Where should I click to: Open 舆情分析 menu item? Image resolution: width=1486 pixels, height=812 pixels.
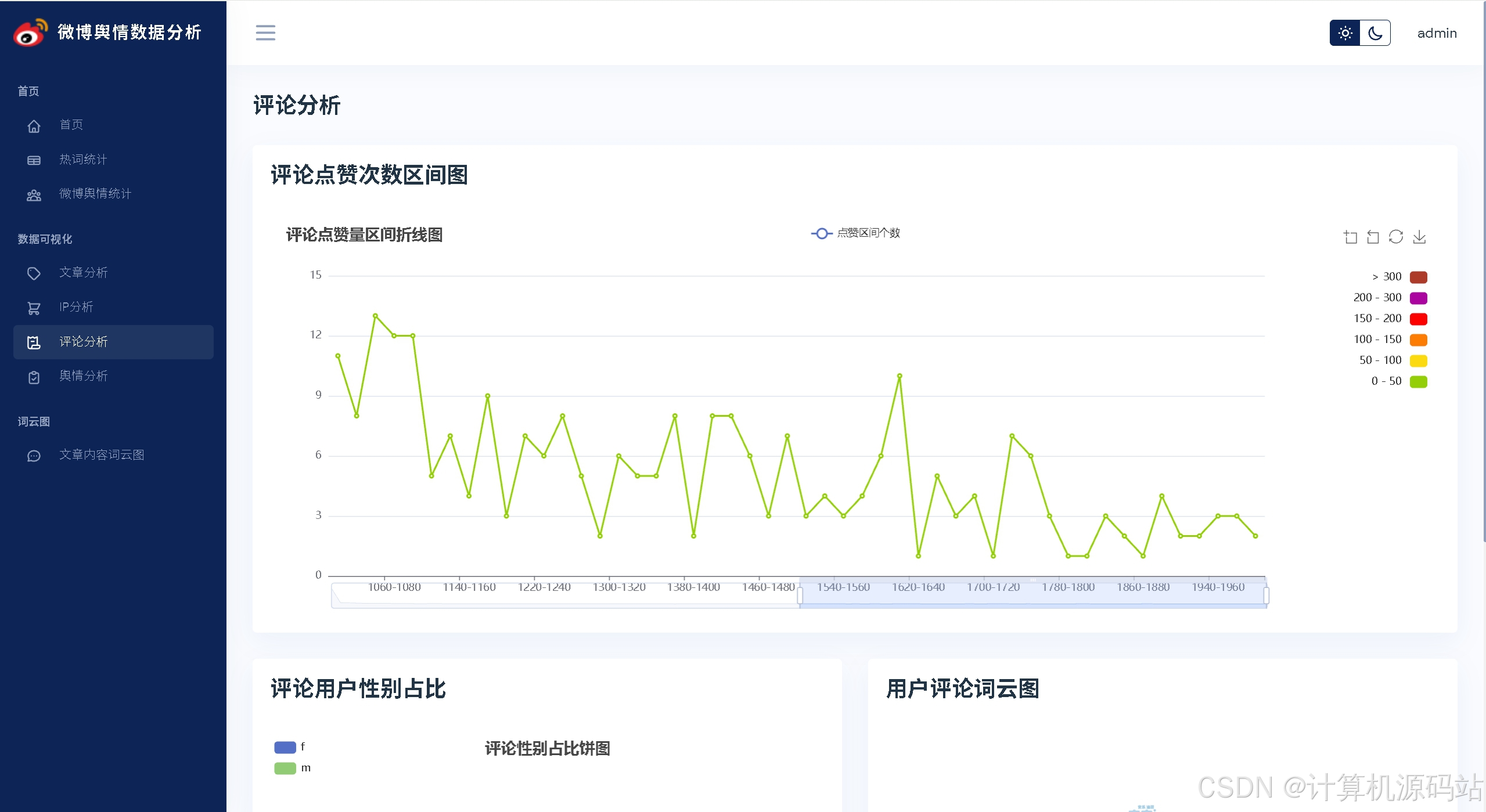84,376
